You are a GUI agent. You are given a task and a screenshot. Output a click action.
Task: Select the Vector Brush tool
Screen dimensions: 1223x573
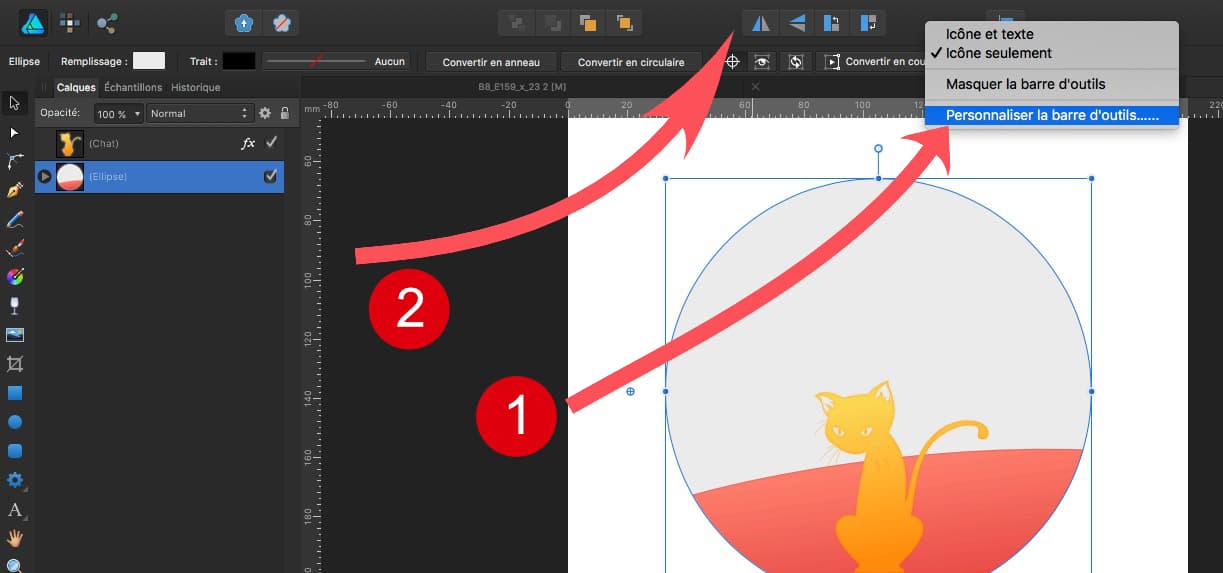15,247
